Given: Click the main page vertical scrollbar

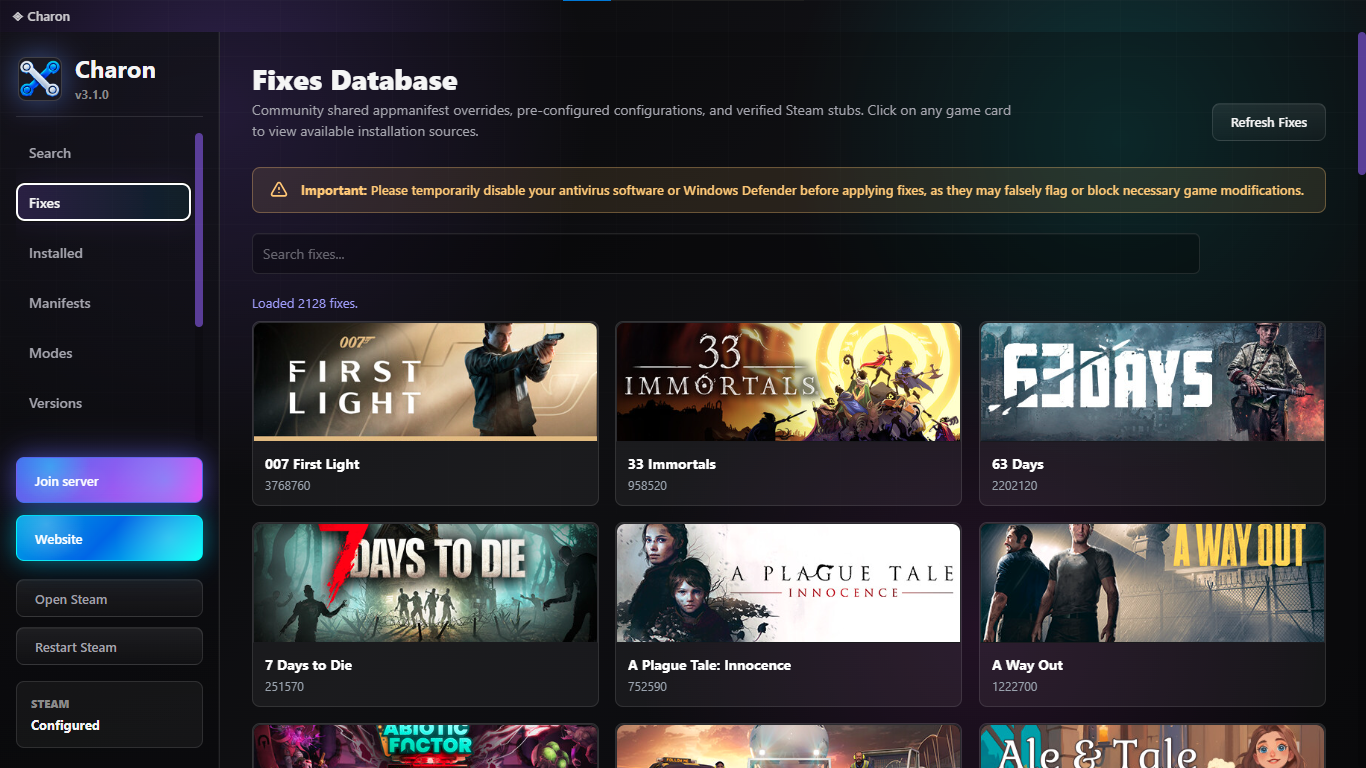Looking at the screenshot, I should point(1361,103).
